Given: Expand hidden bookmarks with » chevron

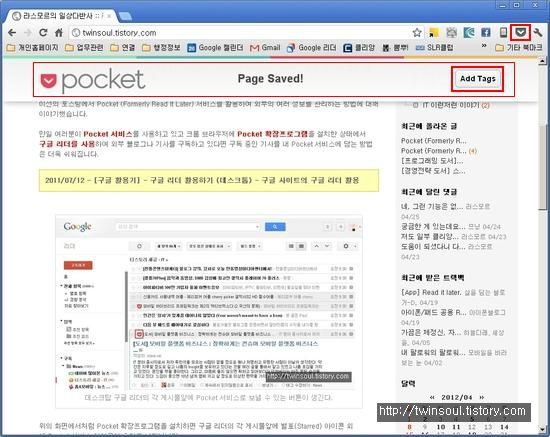Looking at the screenshot, I should (x=484, y=46).
